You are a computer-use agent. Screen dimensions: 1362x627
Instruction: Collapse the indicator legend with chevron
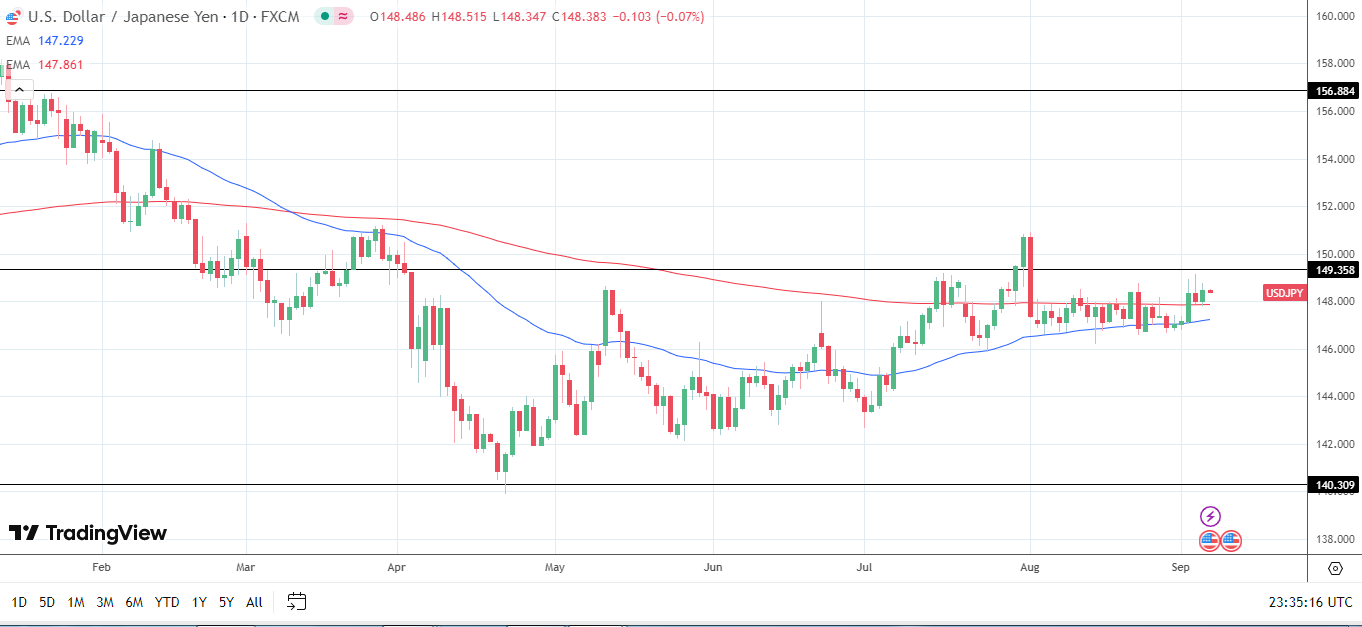click(x=18, y=89)
